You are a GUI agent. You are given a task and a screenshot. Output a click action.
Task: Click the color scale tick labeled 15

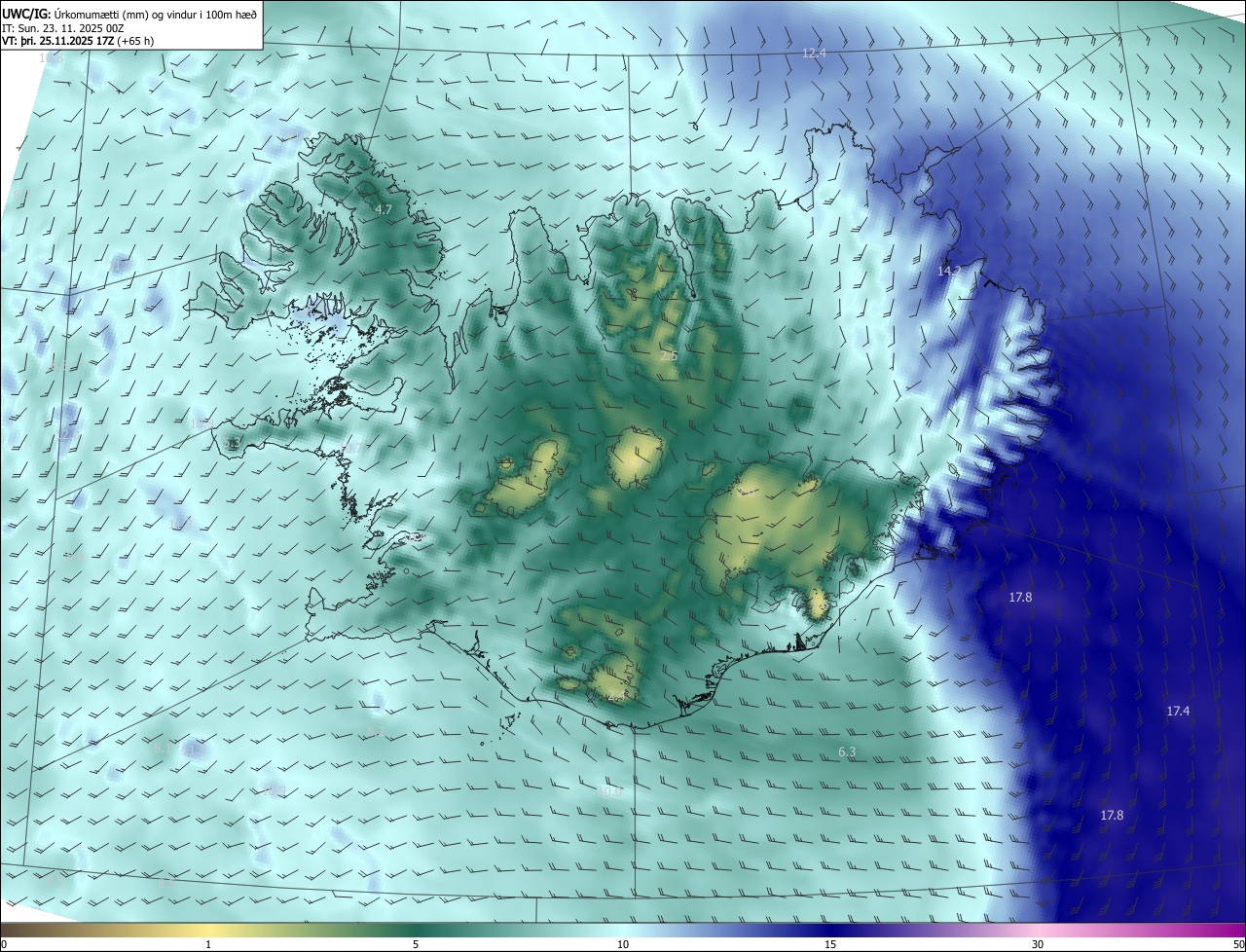pyautogui.click(x=830, y=944)
